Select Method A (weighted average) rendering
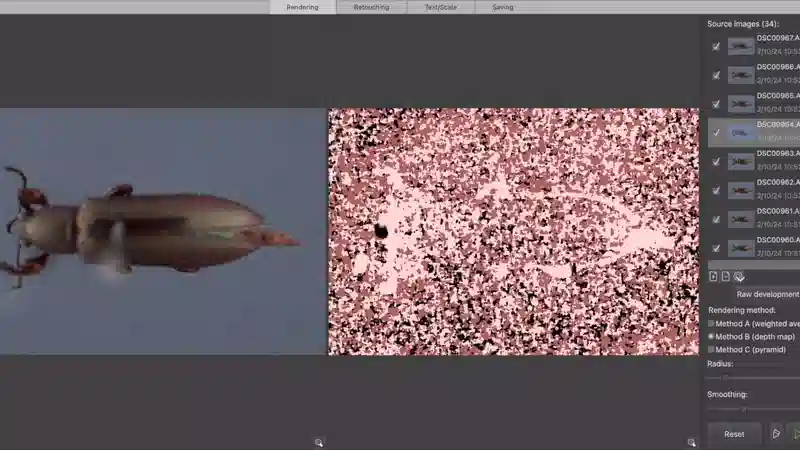Screen dimensions: 800x450 tap(711, 324)
